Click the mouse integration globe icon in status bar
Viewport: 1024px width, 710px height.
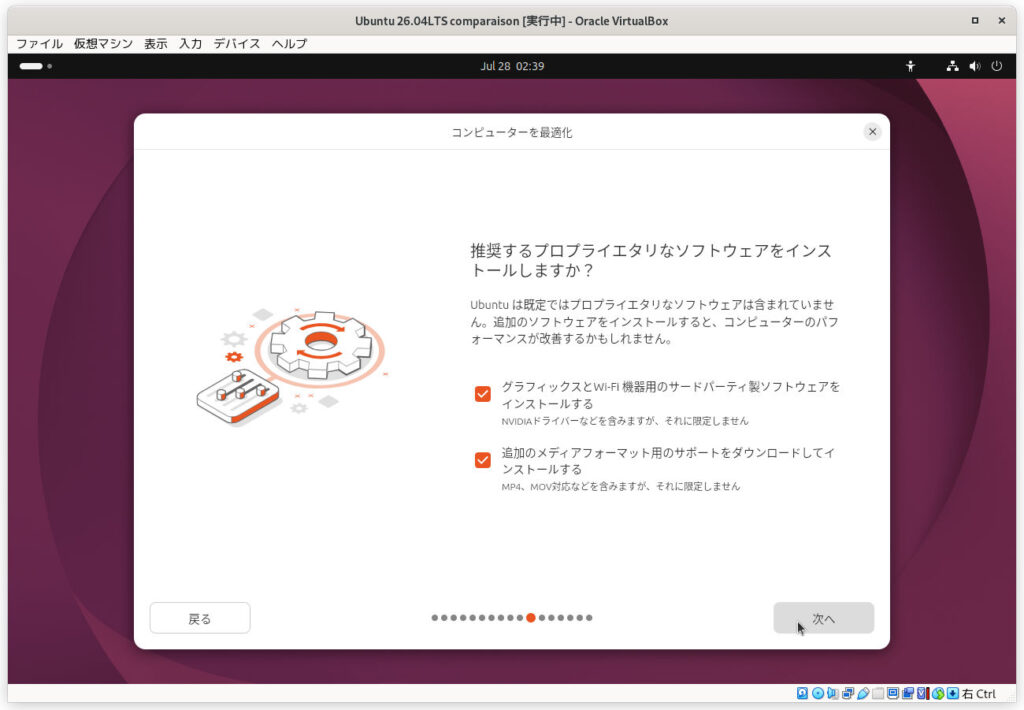[x=938, y=694]
